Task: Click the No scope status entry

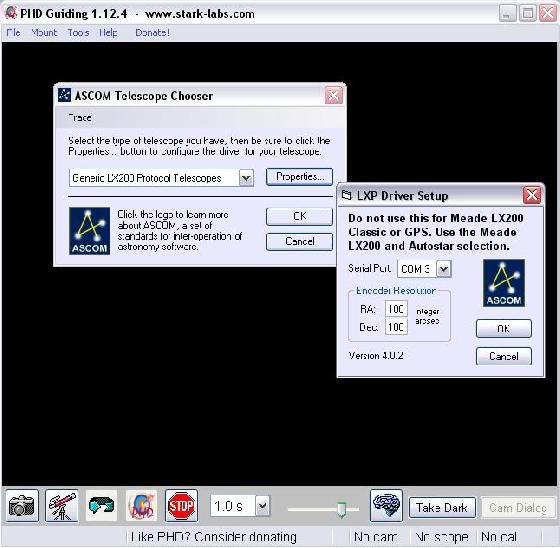Action: coord(442,537)
